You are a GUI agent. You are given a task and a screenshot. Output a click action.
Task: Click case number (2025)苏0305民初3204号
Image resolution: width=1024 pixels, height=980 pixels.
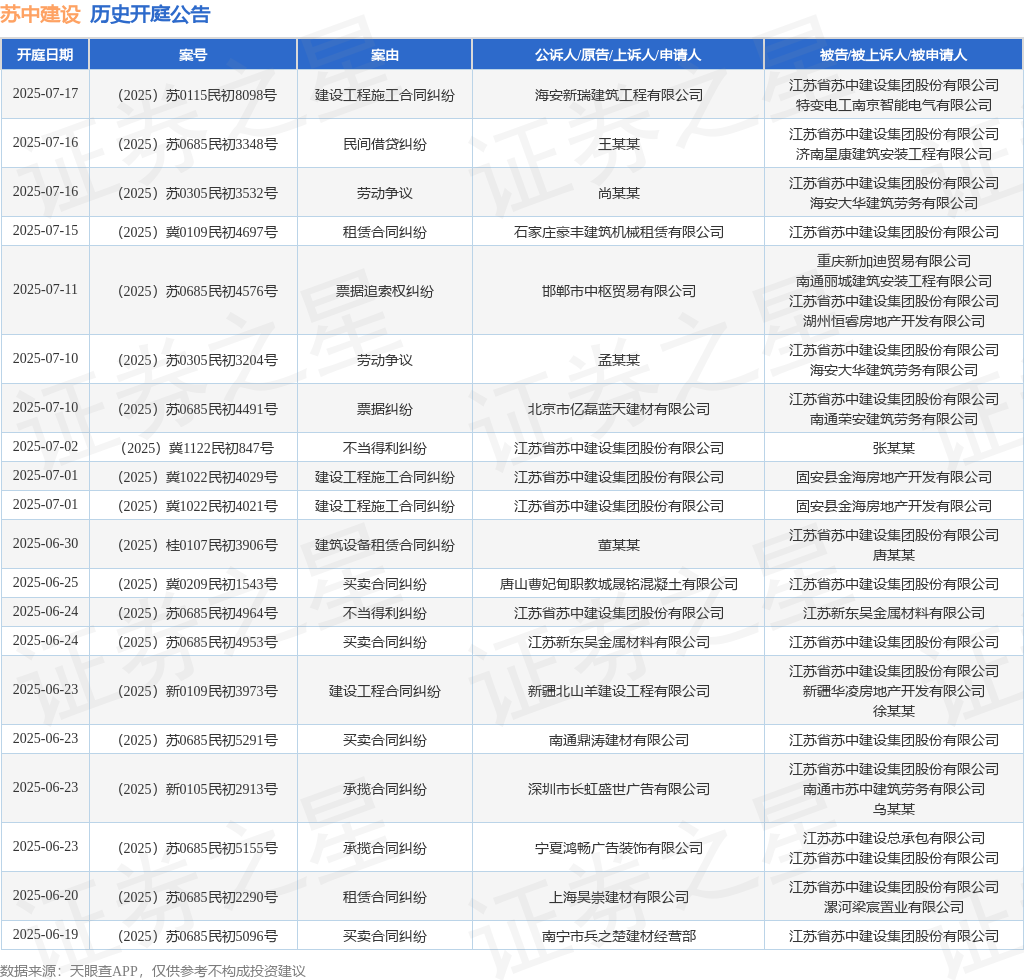pos(197,360)
